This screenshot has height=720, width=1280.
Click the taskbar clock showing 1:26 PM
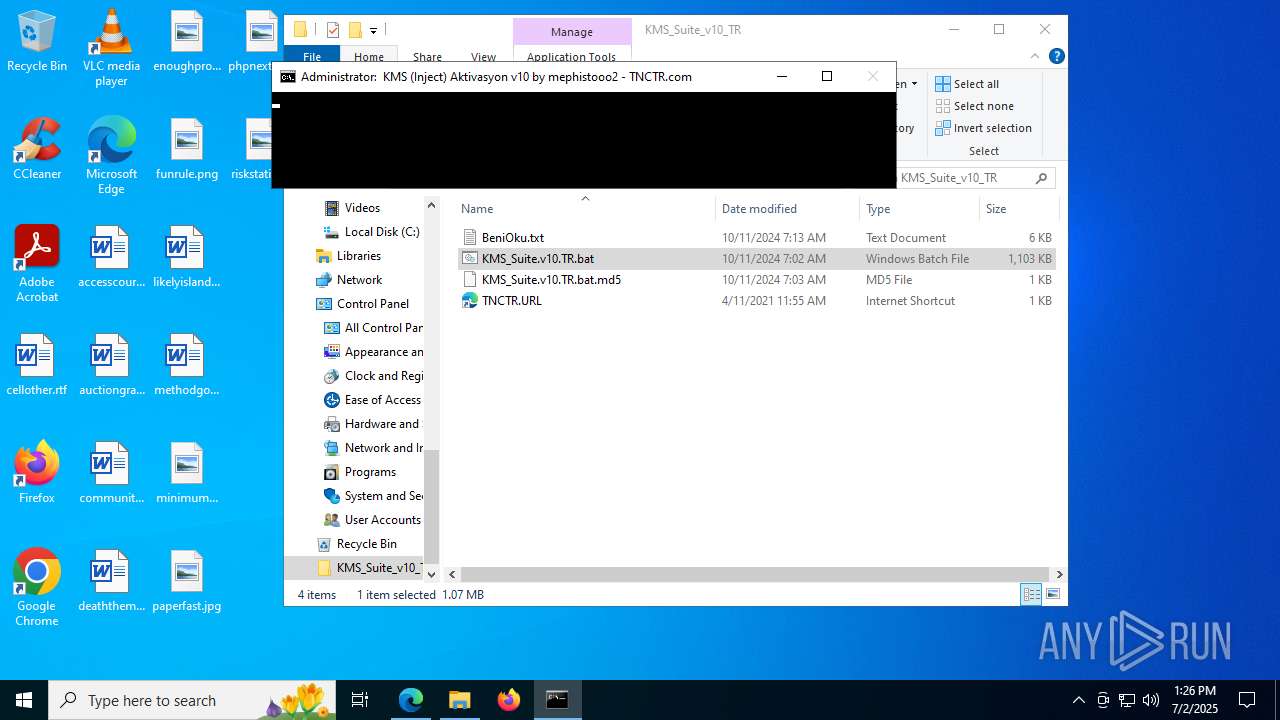(x=1194, y=700)
